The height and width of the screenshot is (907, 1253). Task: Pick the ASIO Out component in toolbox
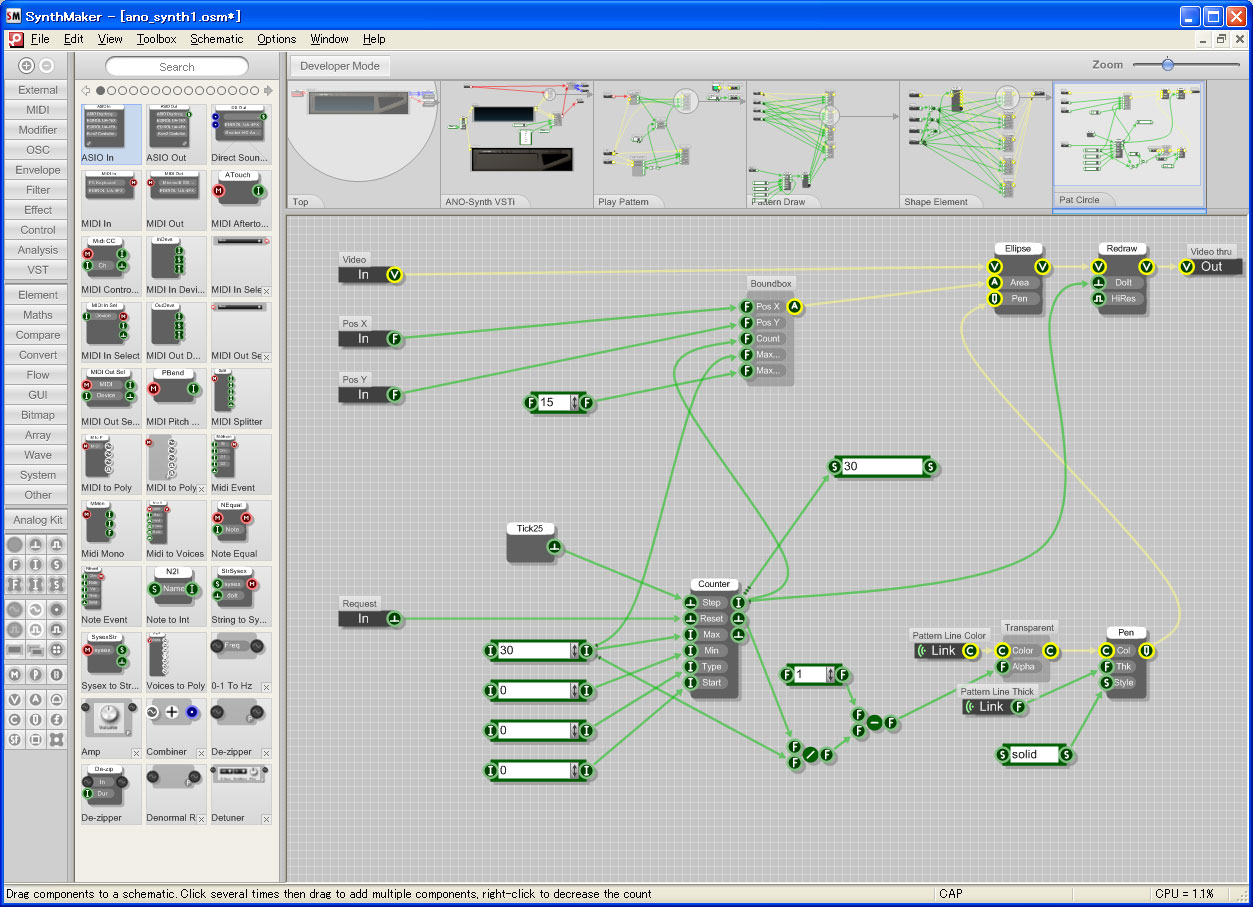[x=176, y=133]
